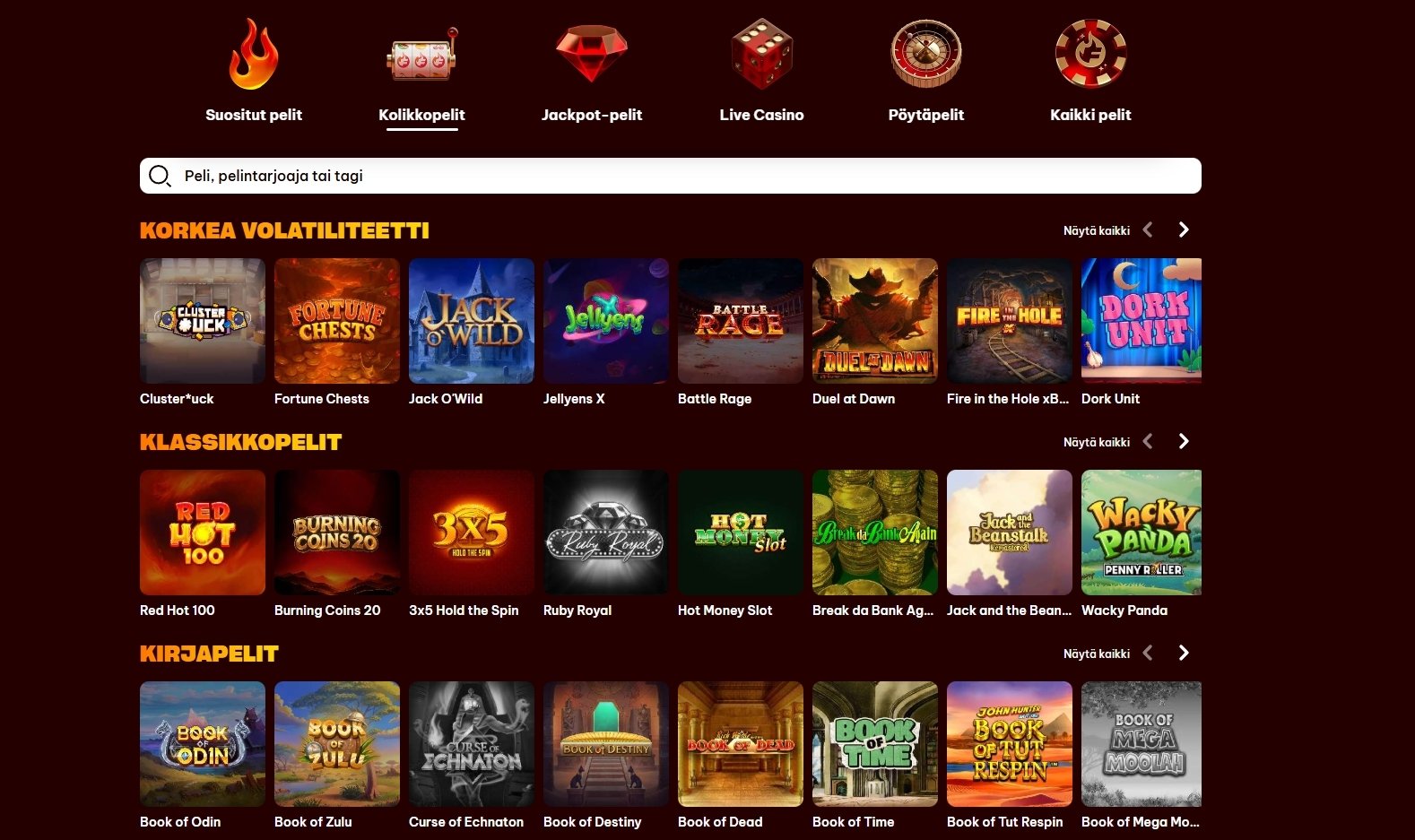Select the casino chip Kaikki pelit icon

[1090, 54]
